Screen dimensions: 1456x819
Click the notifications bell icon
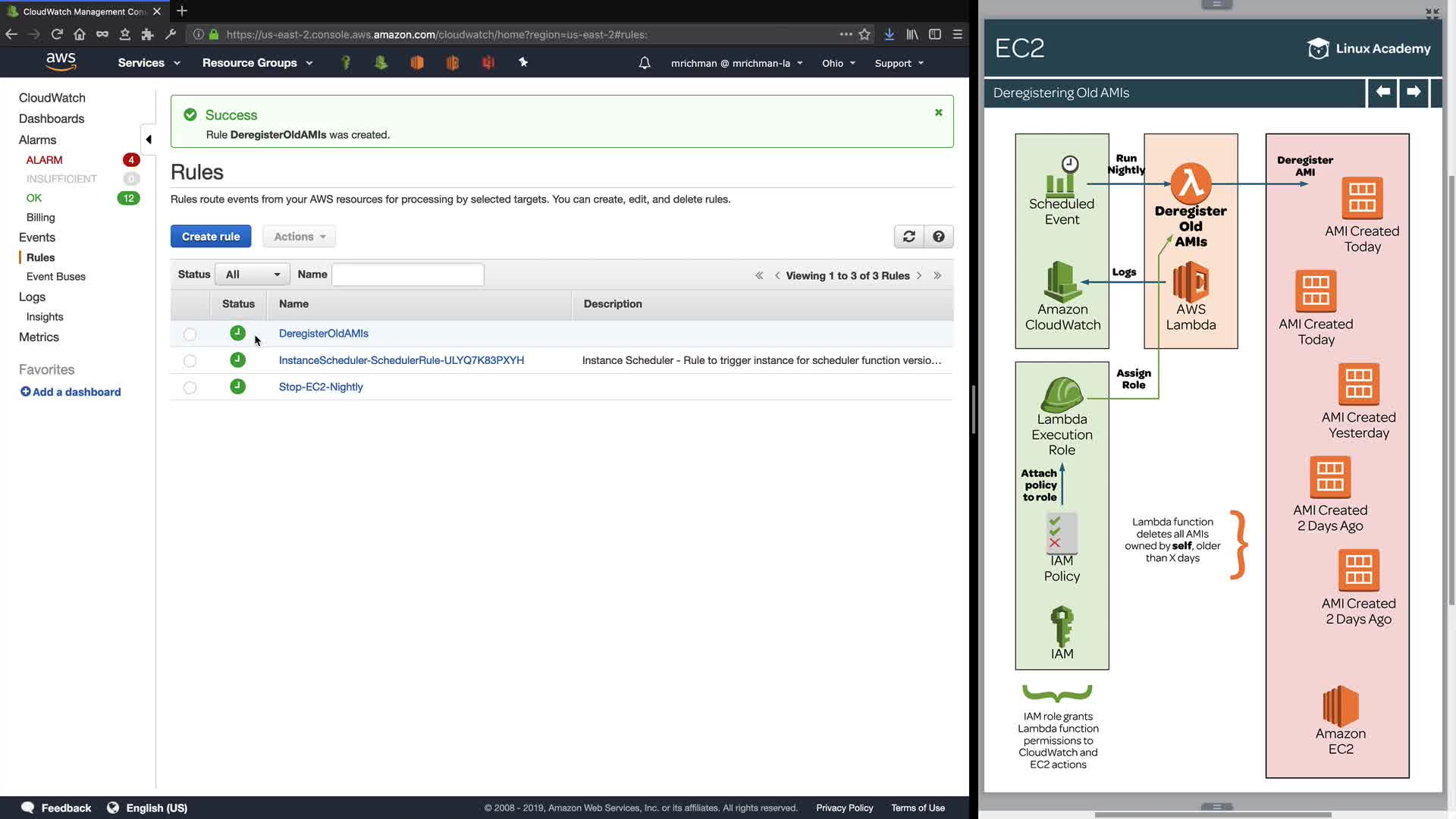tap(644, 63)
